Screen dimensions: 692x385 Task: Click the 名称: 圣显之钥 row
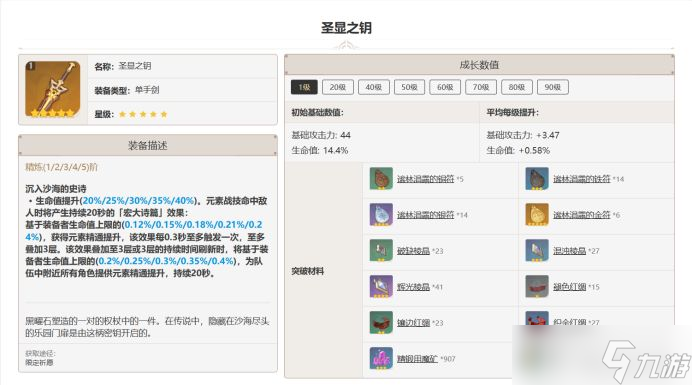point(182,66)
